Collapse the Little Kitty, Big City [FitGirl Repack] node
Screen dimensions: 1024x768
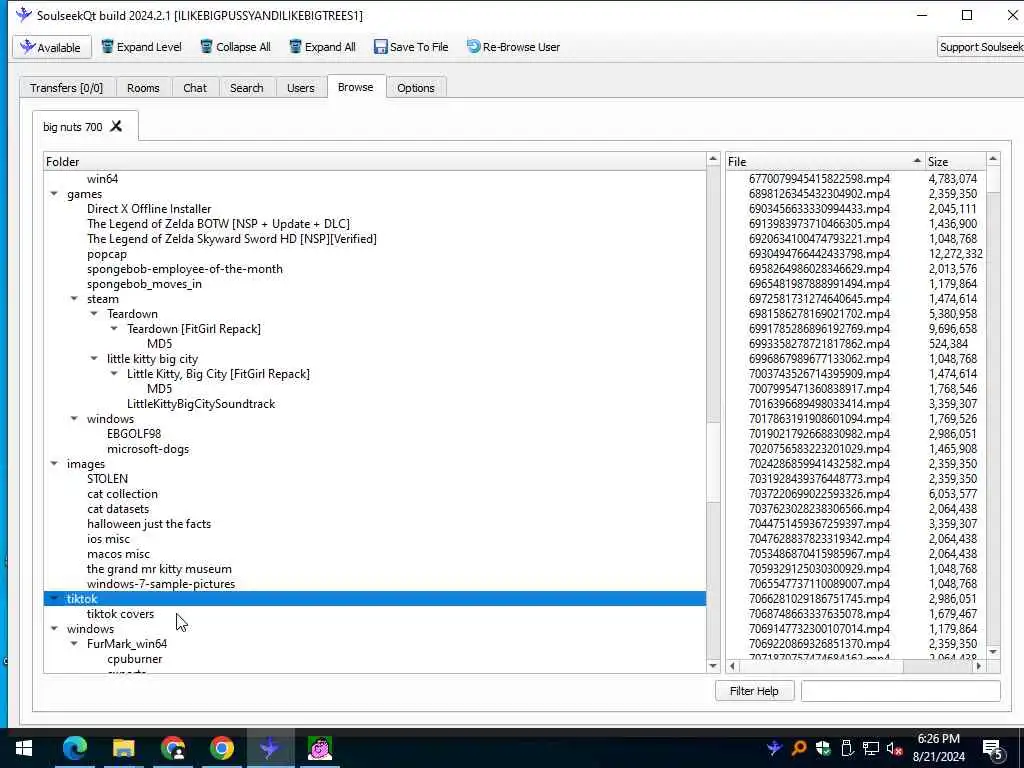coord(114,374)
